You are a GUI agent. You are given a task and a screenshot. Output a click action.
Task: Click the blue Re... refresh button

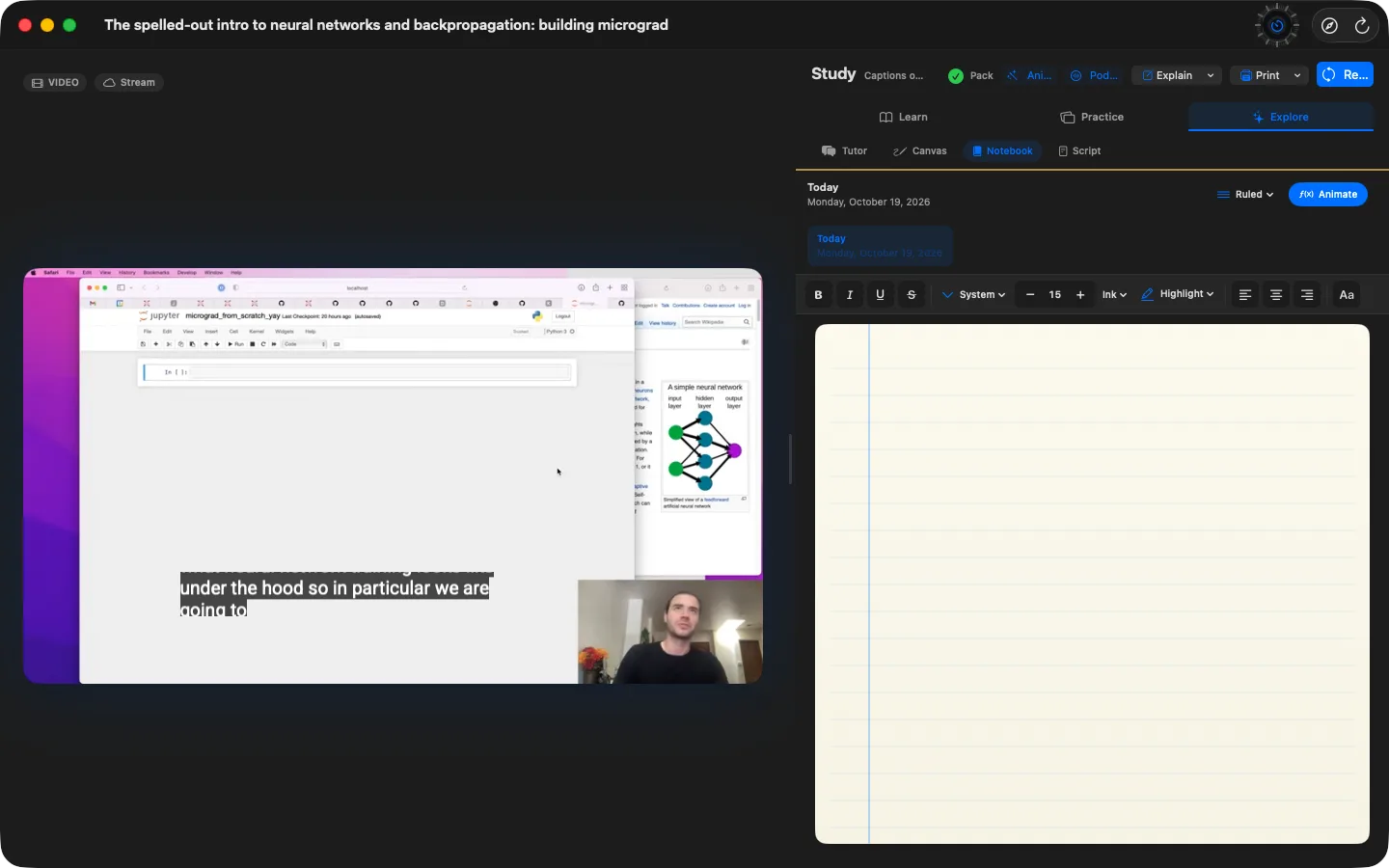[1345, 74]
